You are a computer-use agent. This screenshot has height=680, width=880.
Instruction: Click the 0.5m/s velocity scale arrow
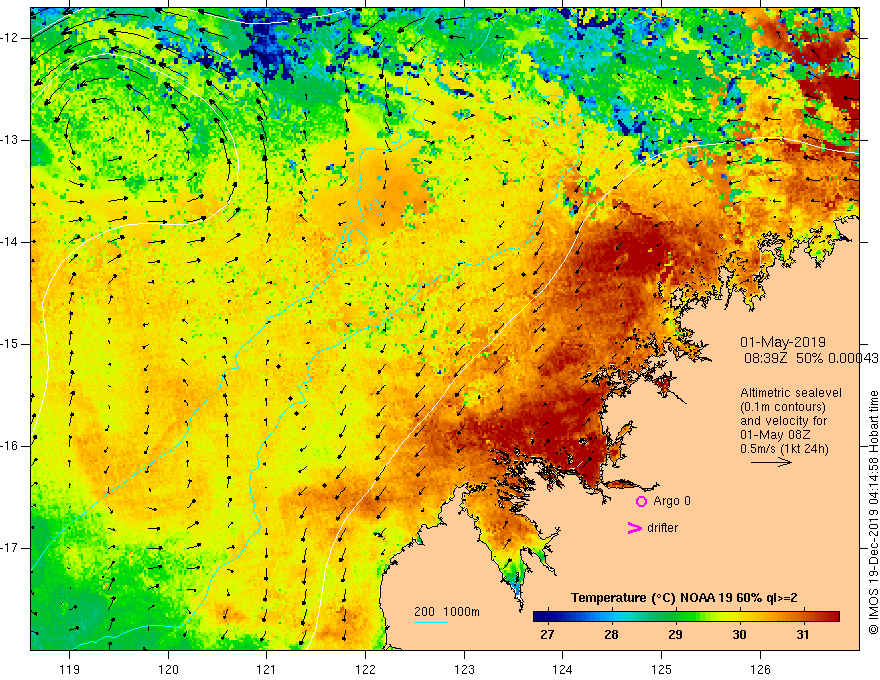pos(771,462)
